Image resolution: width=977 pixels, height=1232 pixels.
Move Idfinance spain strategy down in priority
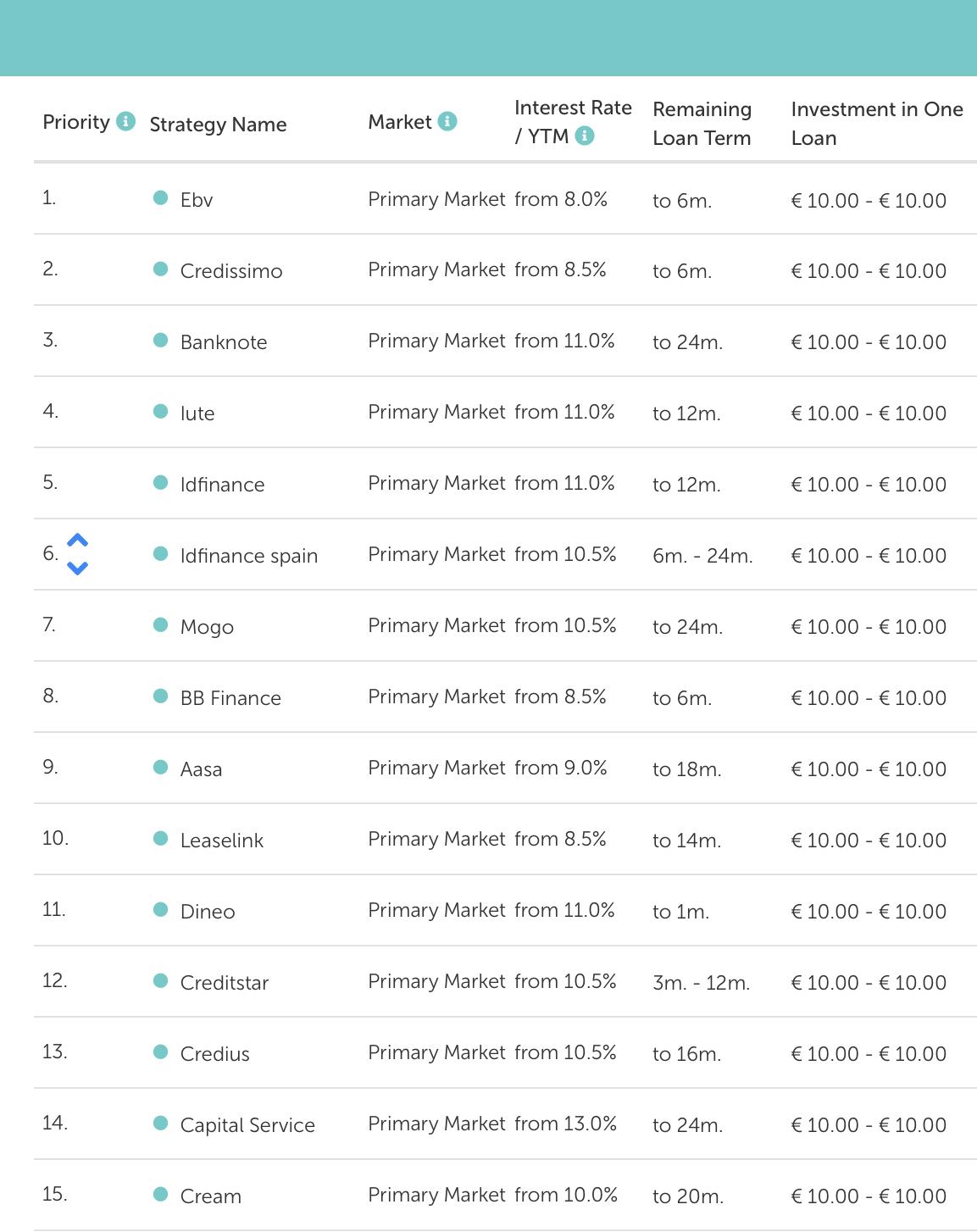point(77,568)
